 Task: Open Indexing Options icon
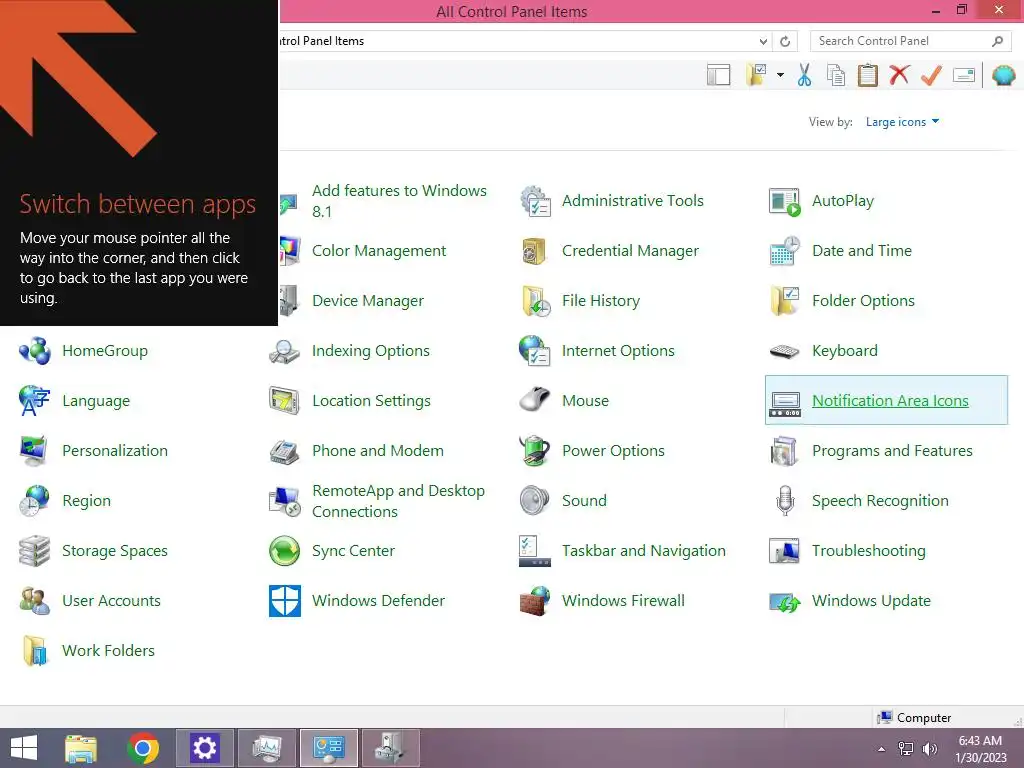click(285, 351)
